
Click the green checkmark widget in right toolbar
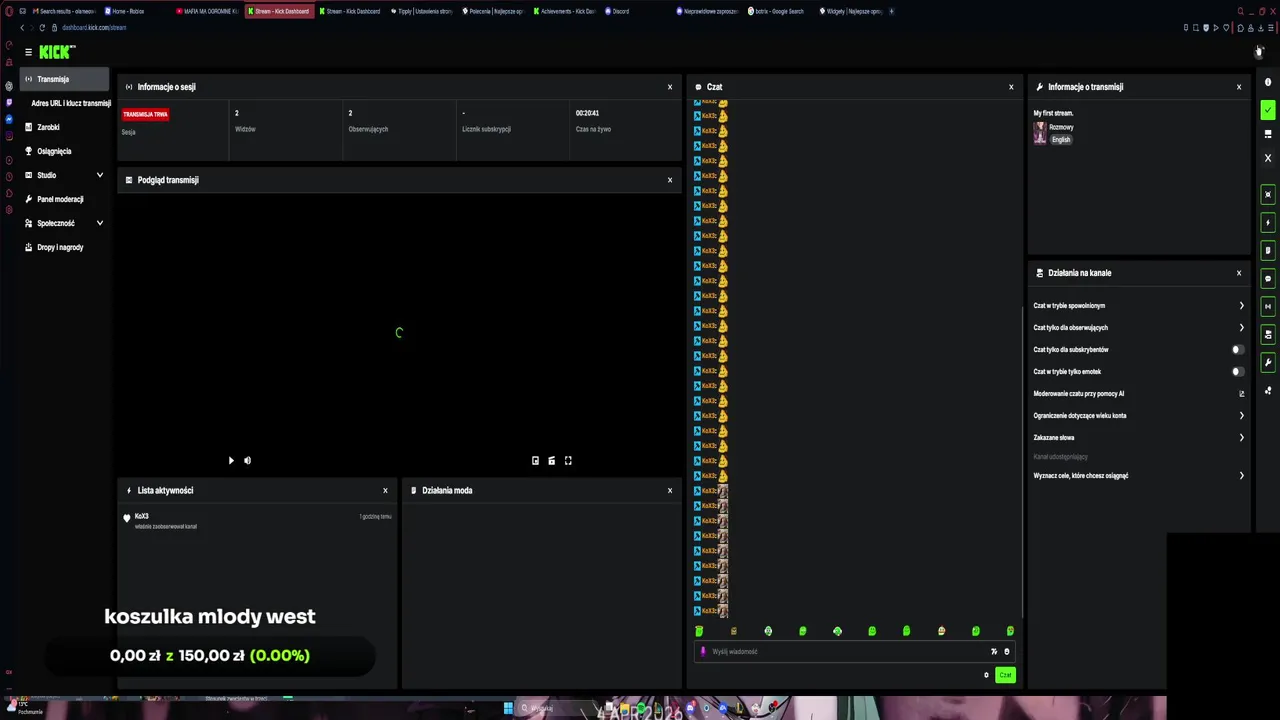point(1268,110)
